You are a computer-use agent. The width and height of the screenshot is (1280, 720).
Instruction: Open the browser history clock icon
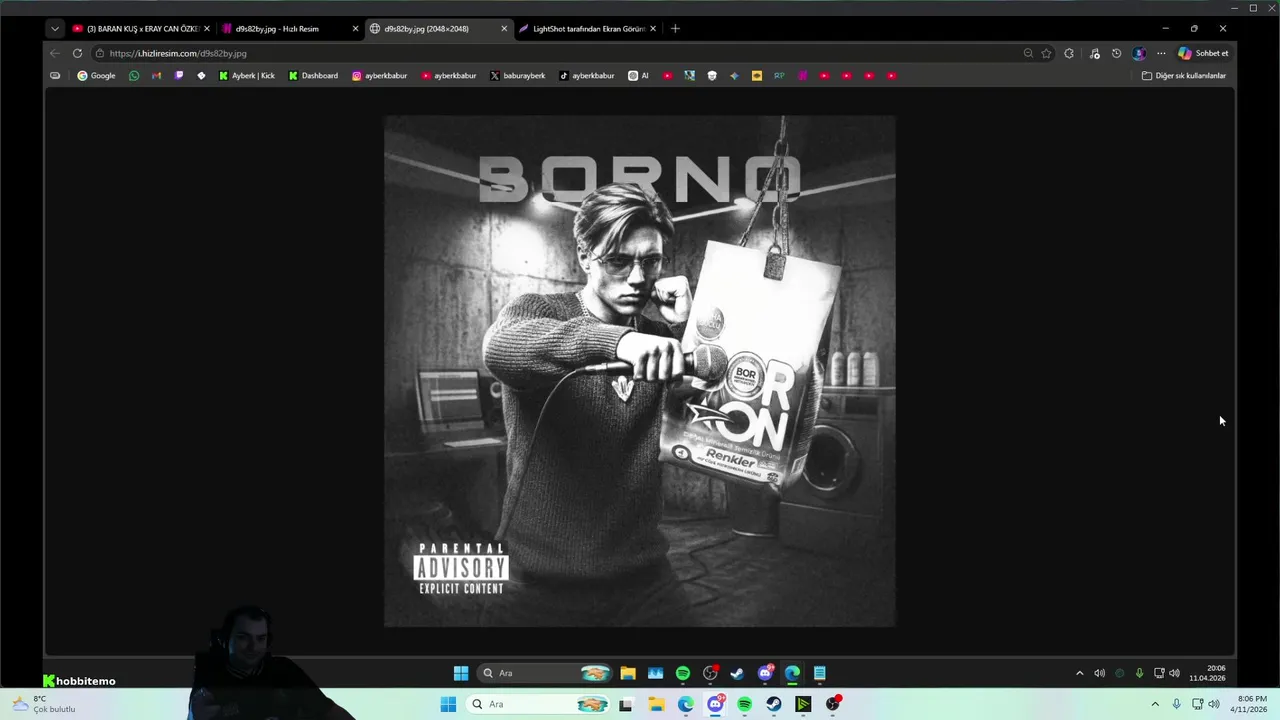[1117, 53]
